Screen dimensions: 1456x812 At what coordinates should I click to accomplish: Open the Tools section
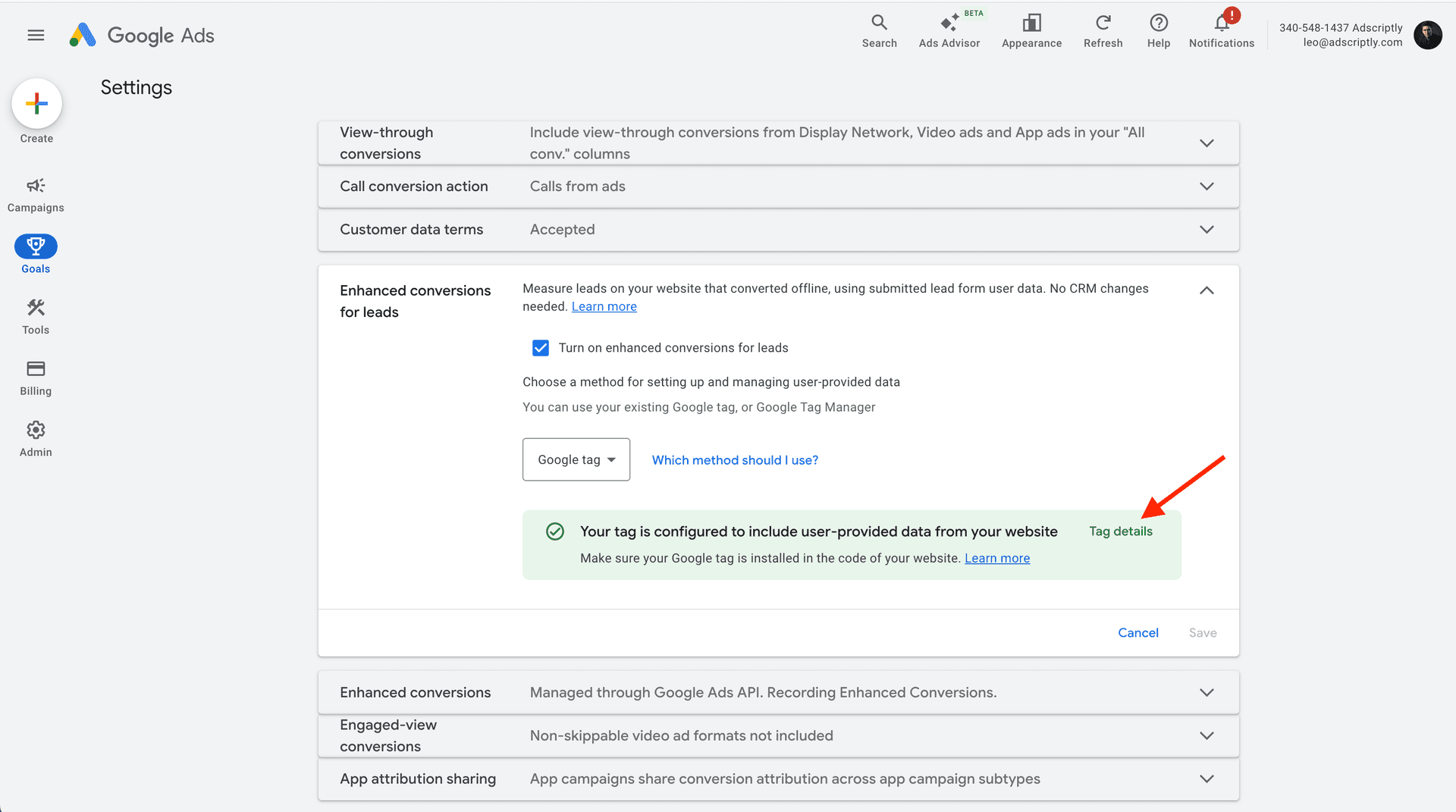tap(35, 316)
